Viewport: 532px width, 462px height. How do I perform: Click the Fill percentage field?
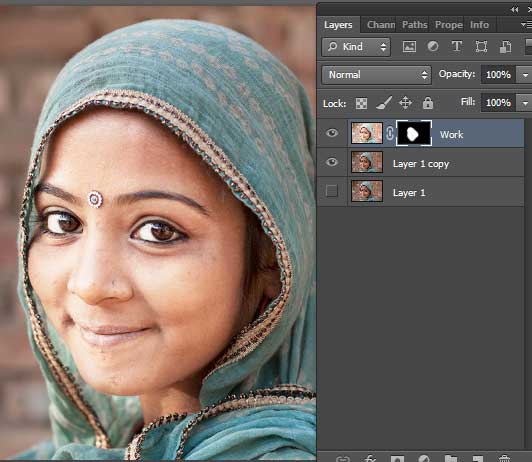[498, 102]
